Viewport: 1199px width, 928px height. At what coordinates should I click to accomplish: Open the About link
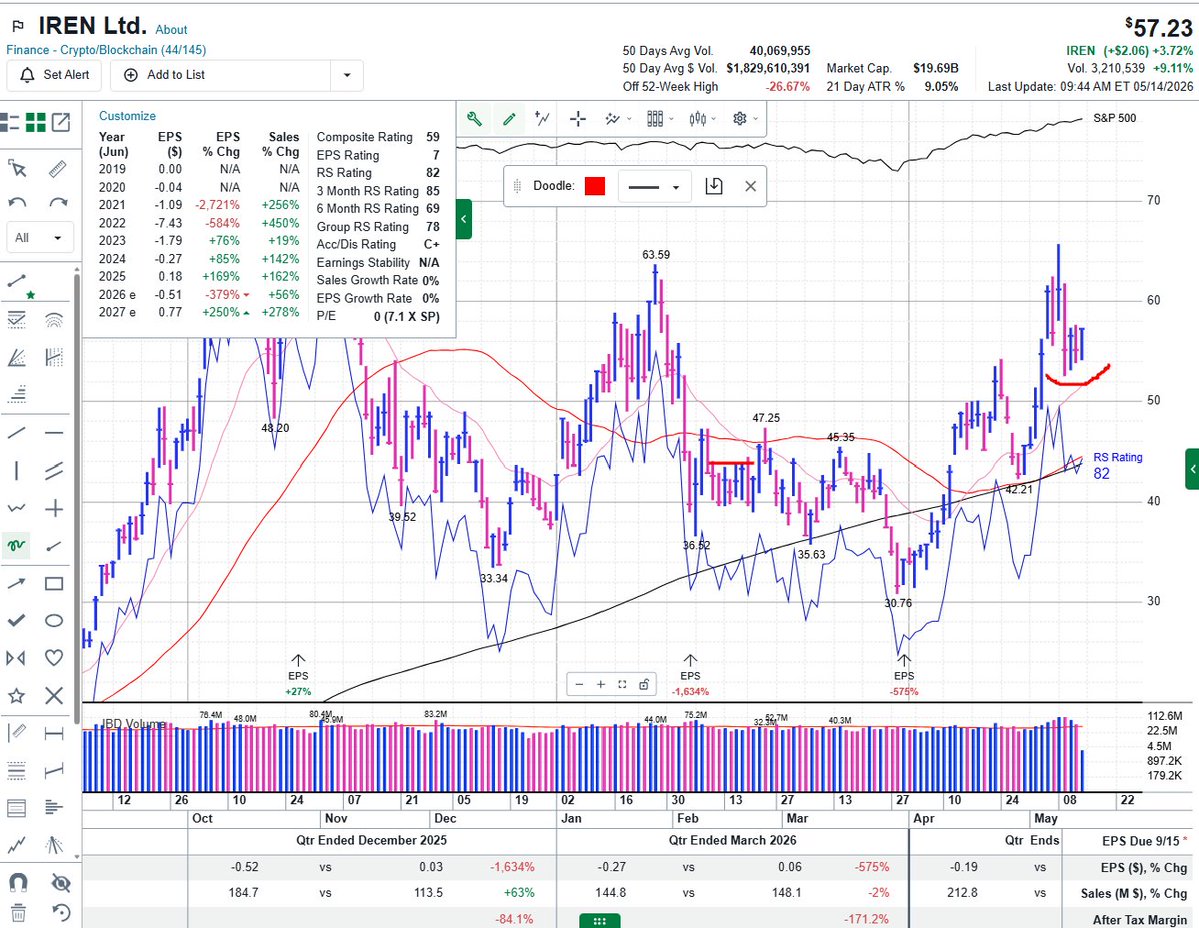pos(171,30)
